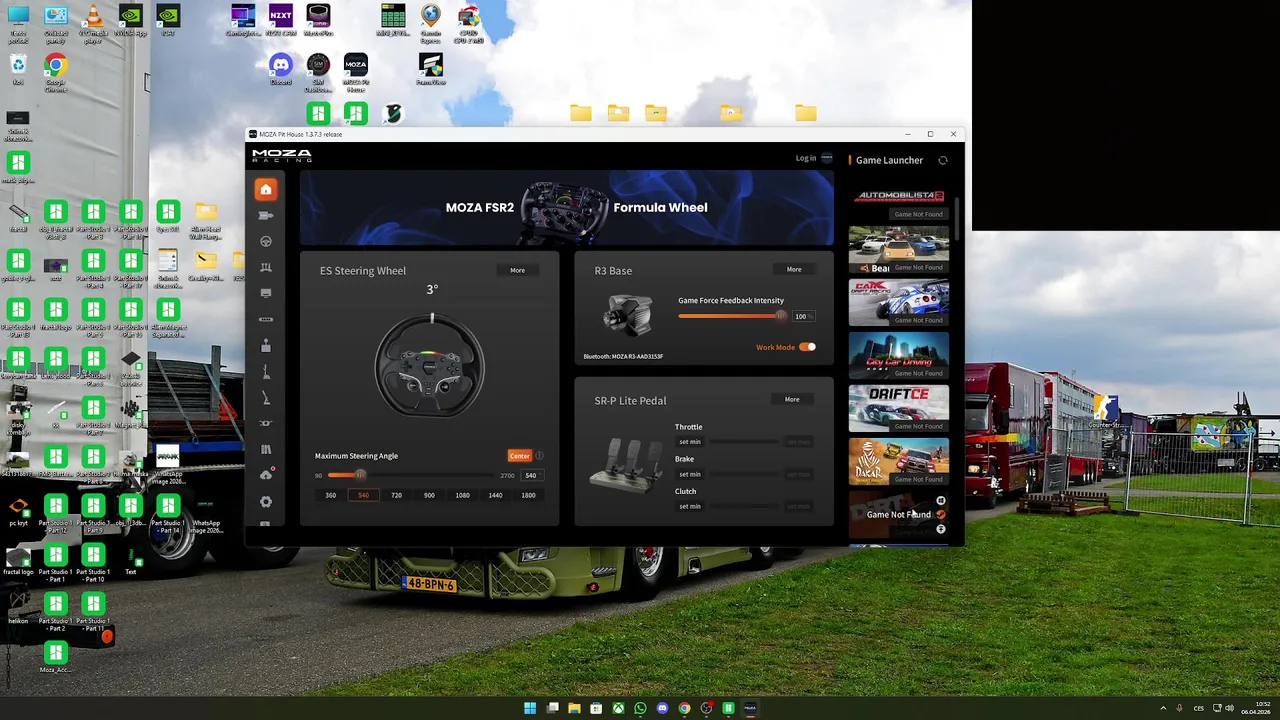
Task: Click the force feedback 100 value field
Action: [x=802, y=316]
